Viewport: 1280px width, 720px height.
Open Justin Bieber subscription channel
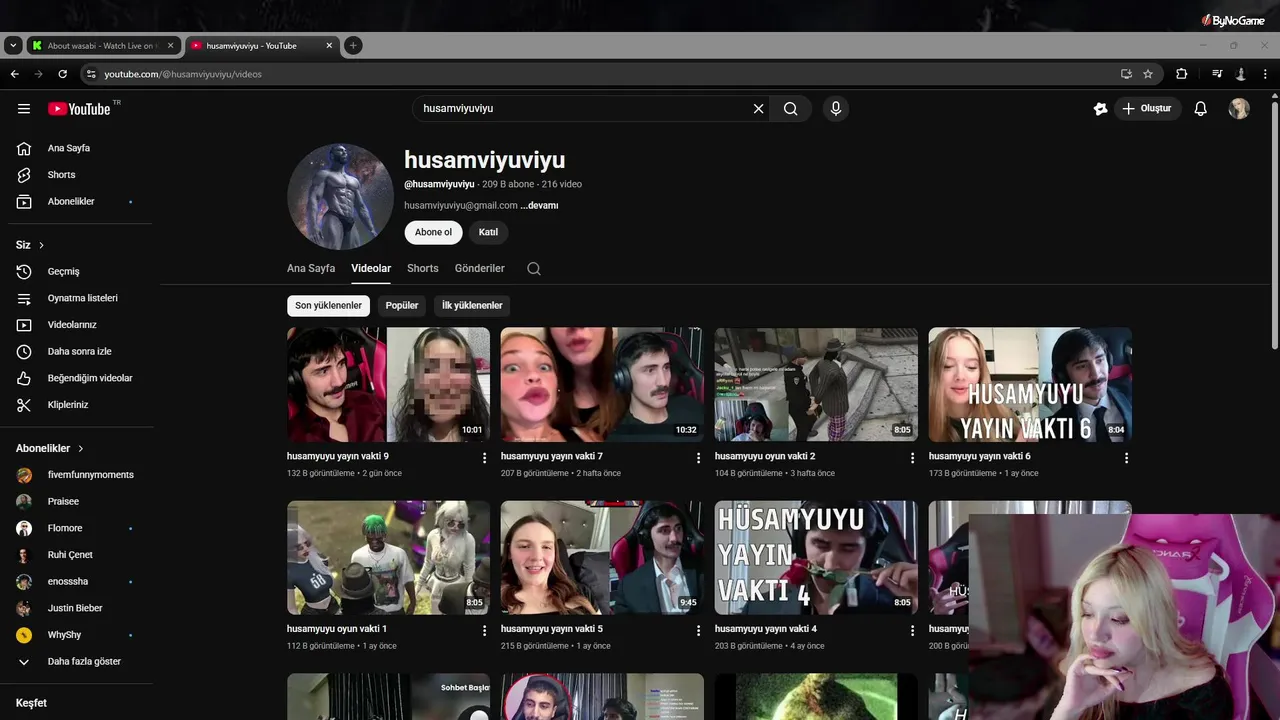coord(77,608)
